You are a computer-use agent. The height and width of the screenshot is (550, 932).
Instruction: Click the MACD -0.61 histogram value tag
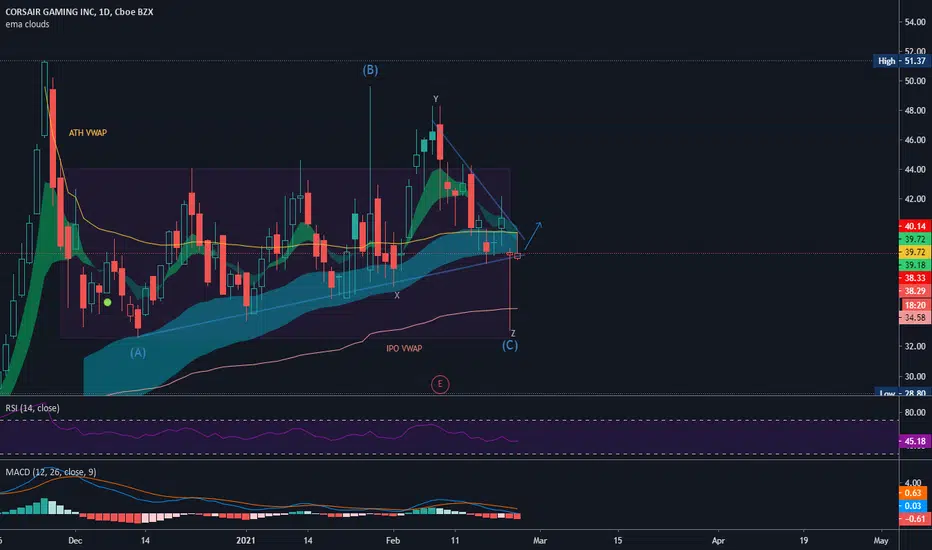(914, 519)
